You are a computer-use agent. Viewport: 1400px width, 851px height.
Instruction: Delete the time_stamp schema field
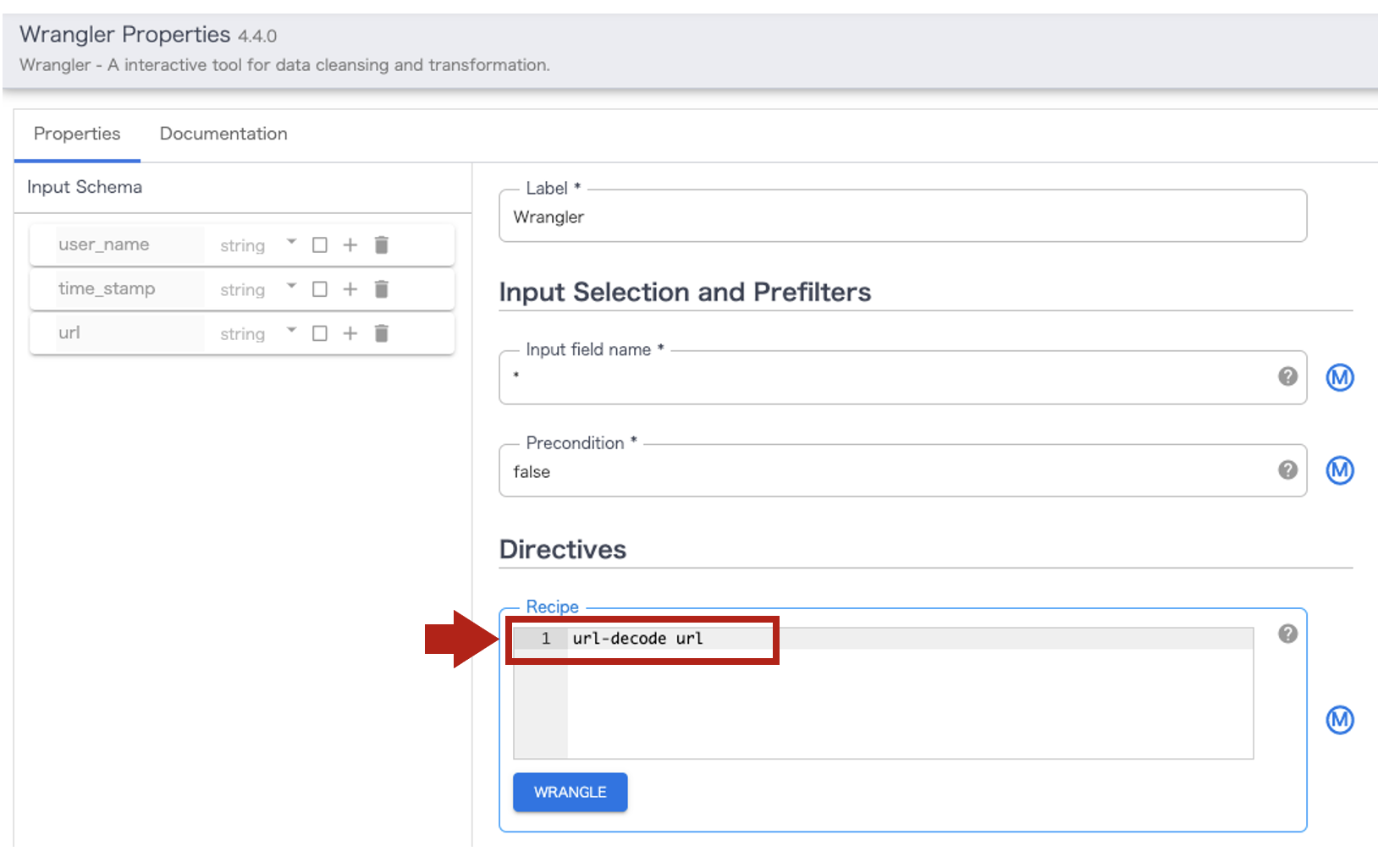pos(381,289)
